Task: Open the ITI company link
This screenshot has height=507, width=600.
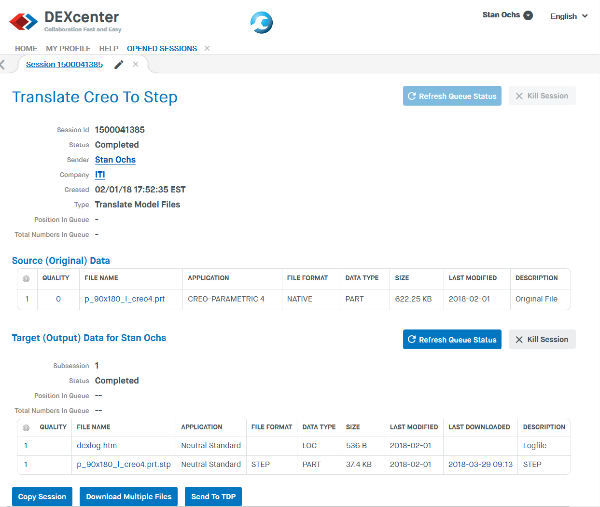Action: click(x=100, y=175)
